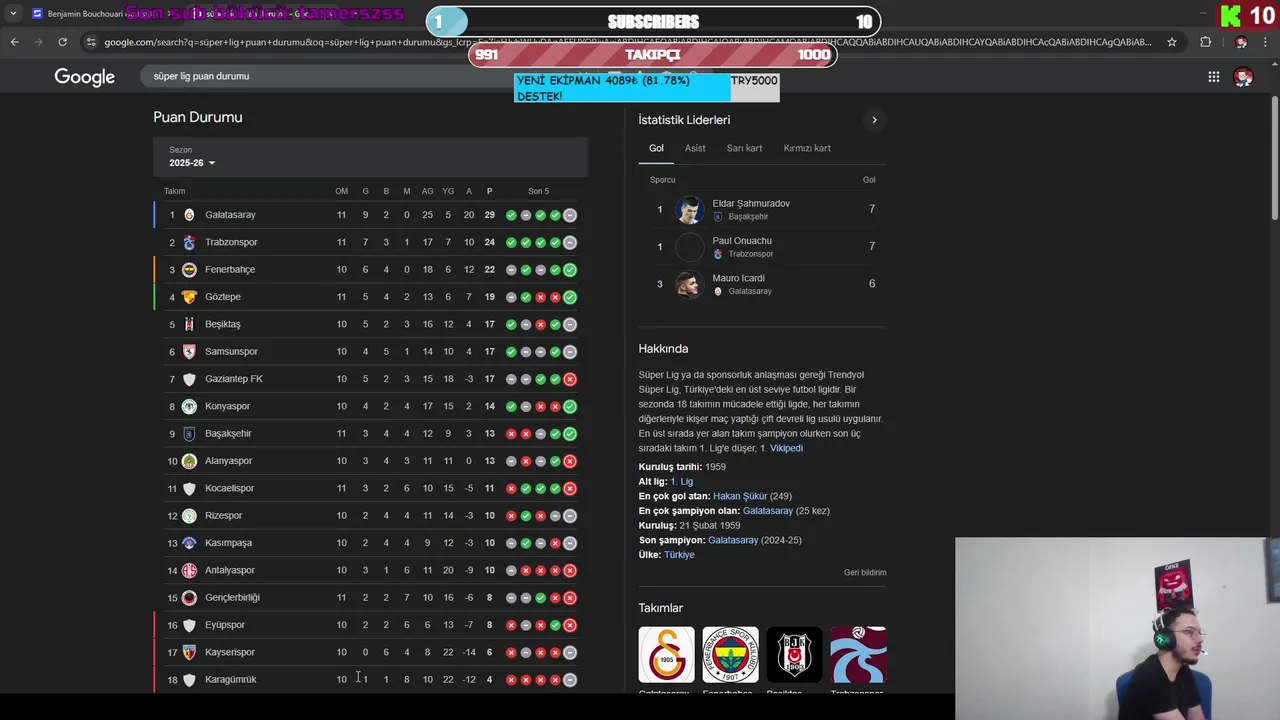Click the Kasımpaşa crest icon
This screenshot has width=1280, height=720.
tap(189, 543)
